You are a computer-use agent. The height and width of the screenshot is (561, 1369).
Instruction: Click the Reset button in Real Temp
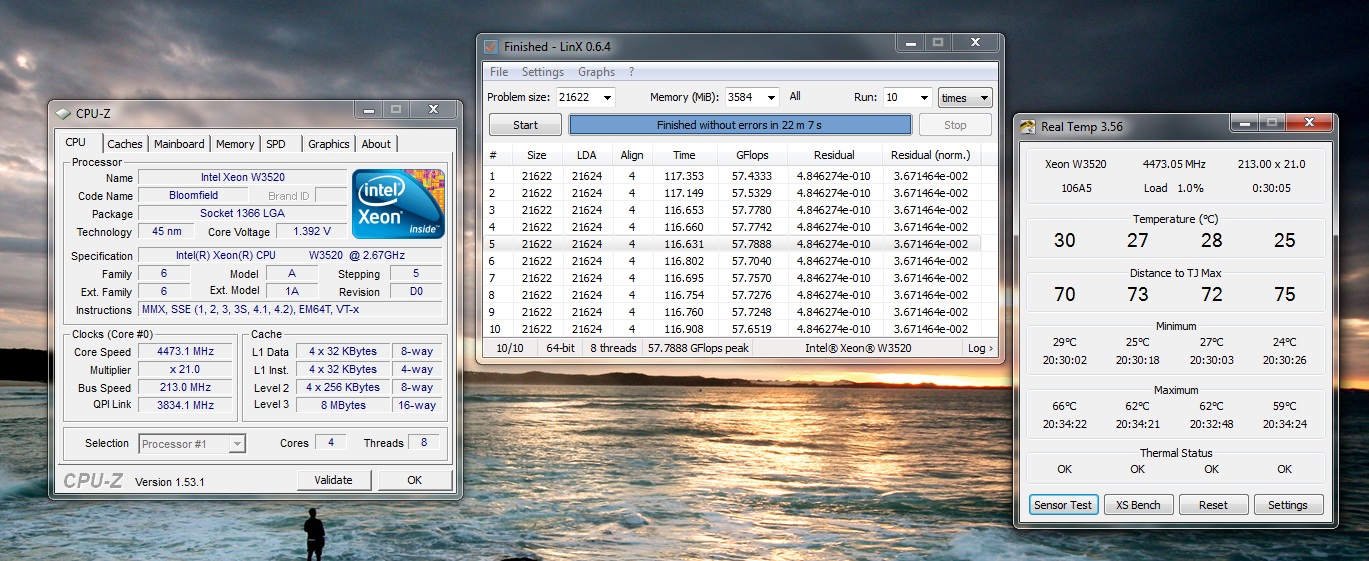[1213, 505]
